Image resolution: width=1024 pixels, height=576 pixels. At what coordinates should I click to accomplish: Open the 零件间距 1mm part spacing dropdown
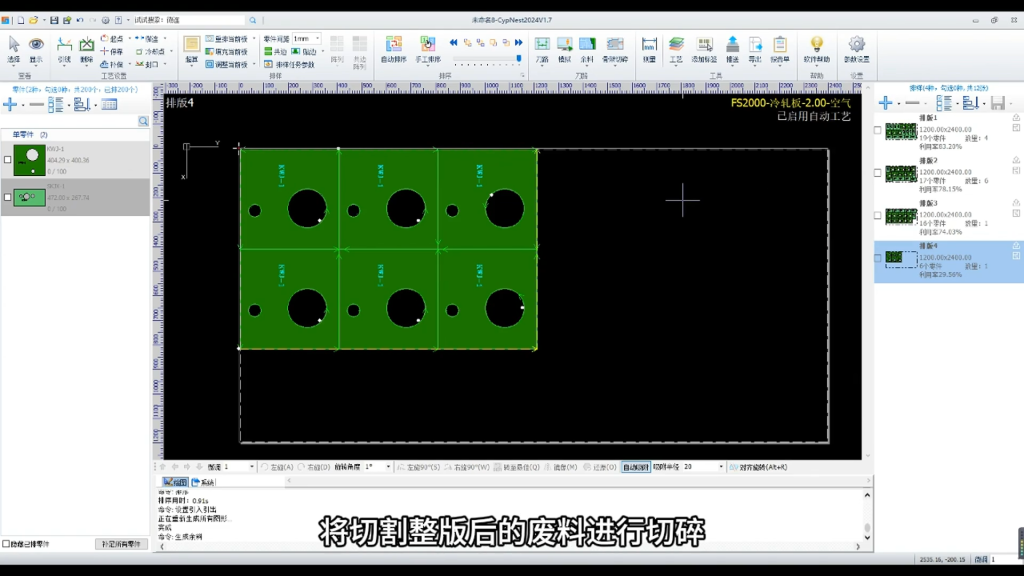pos(317,39)
